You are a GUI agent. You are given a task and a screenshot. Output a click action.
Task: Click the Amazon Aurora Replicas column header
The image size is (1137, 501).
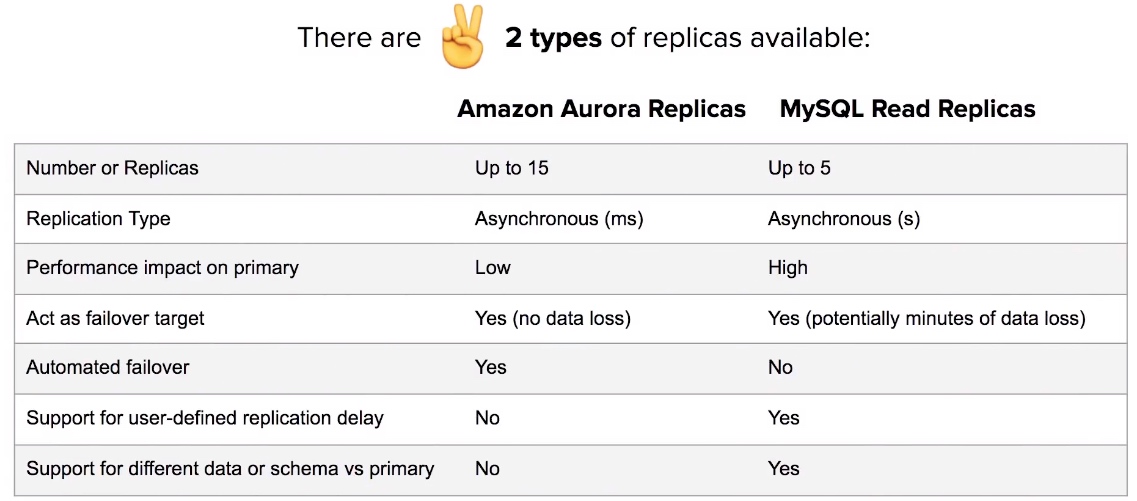point(601,109)
